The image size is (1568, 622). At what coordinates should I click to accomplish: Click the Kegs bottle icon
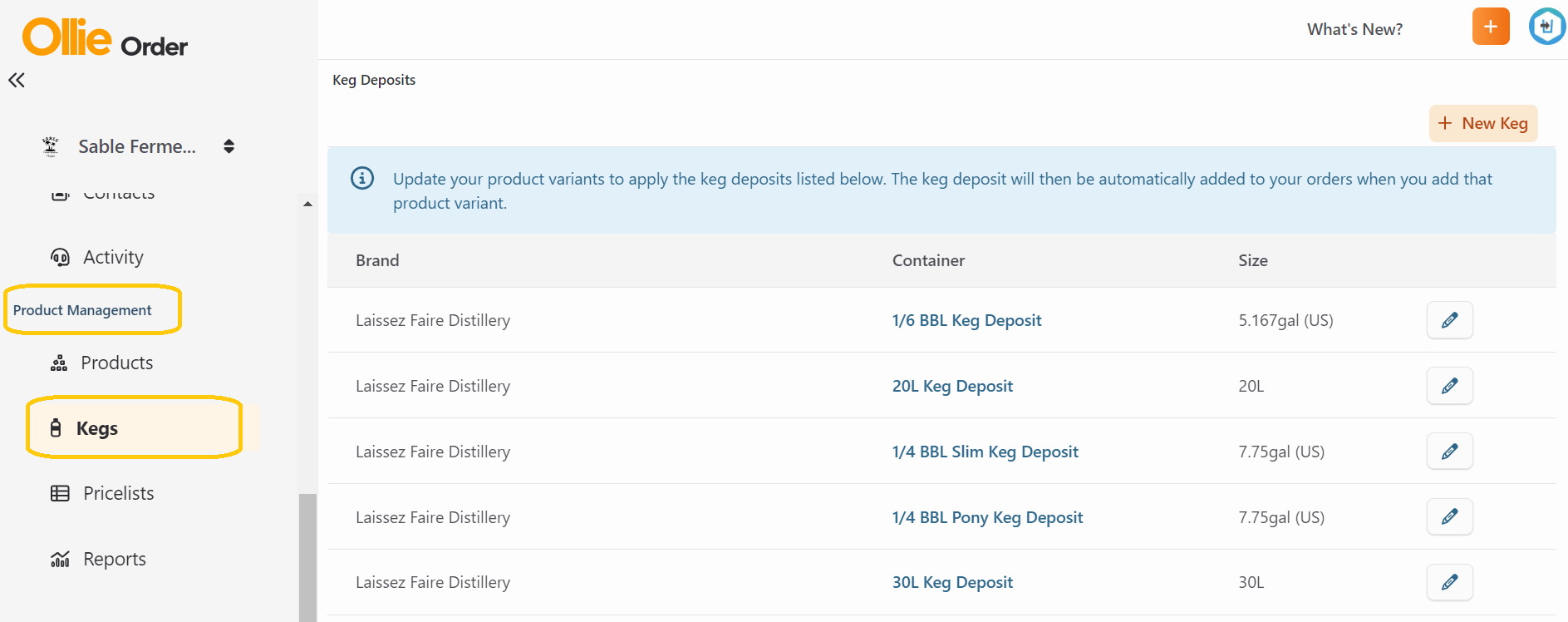click(x=56, y=427)
